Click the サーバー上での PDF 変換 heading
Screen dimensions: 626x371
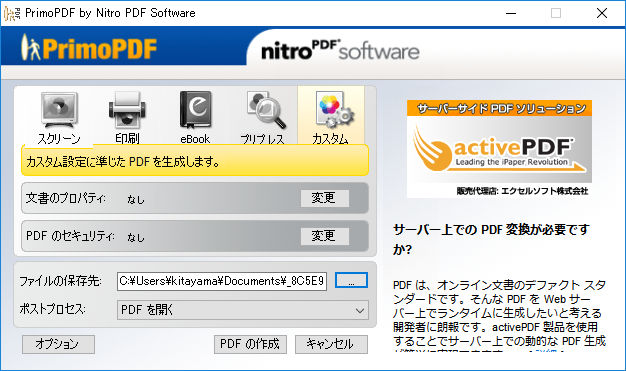pyautogui.click(x=491, y=239)
